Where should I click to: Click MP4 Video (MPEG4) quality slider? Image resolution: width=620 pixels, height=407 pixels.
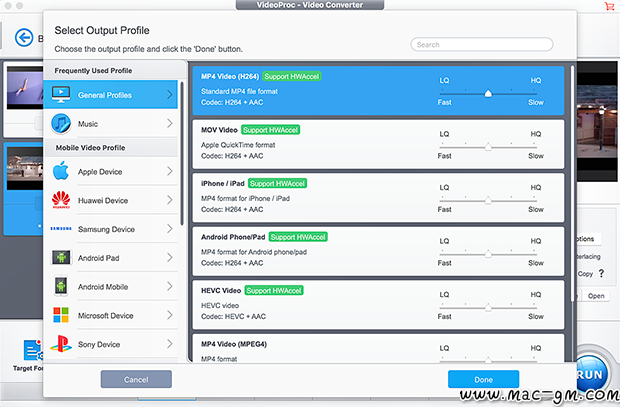pyautogui.click(x=488, y=360)
